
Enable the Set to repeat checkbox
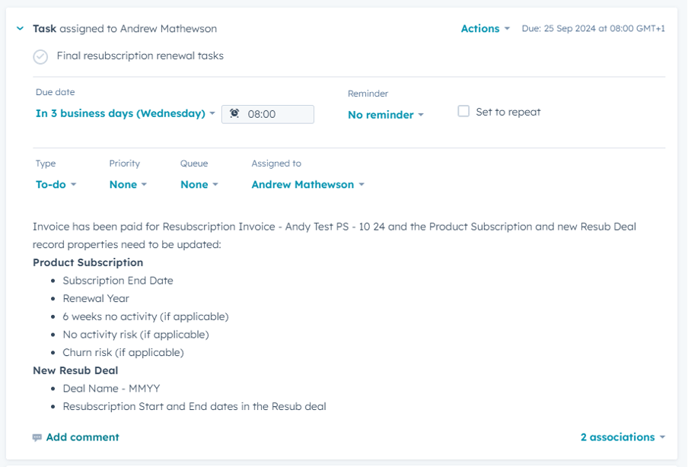(x=463, y=112)
